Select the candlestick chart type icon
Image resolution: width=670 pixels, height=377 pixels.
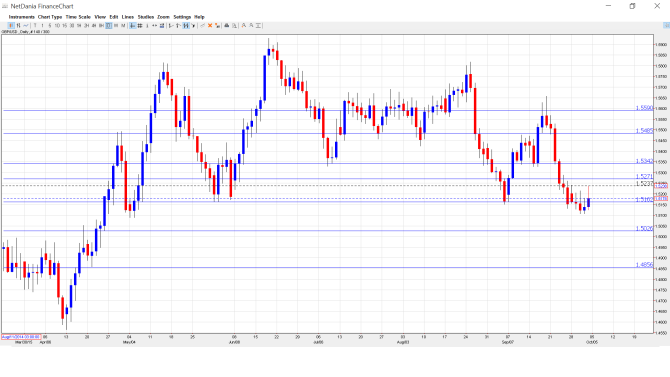coord(11,26)
